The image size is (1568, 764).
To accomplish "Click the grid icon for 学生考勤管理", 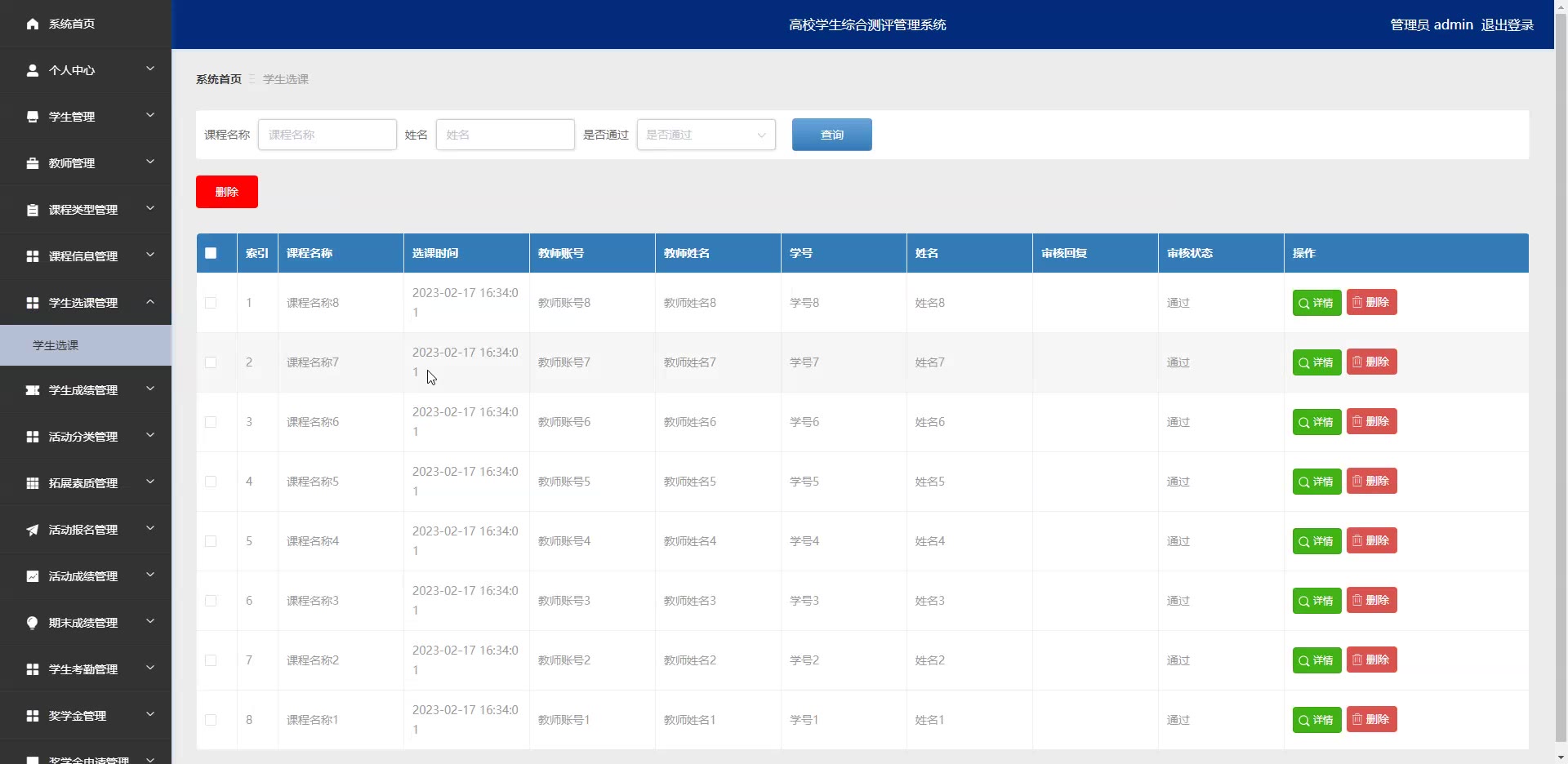I will (x=33, y=669).
